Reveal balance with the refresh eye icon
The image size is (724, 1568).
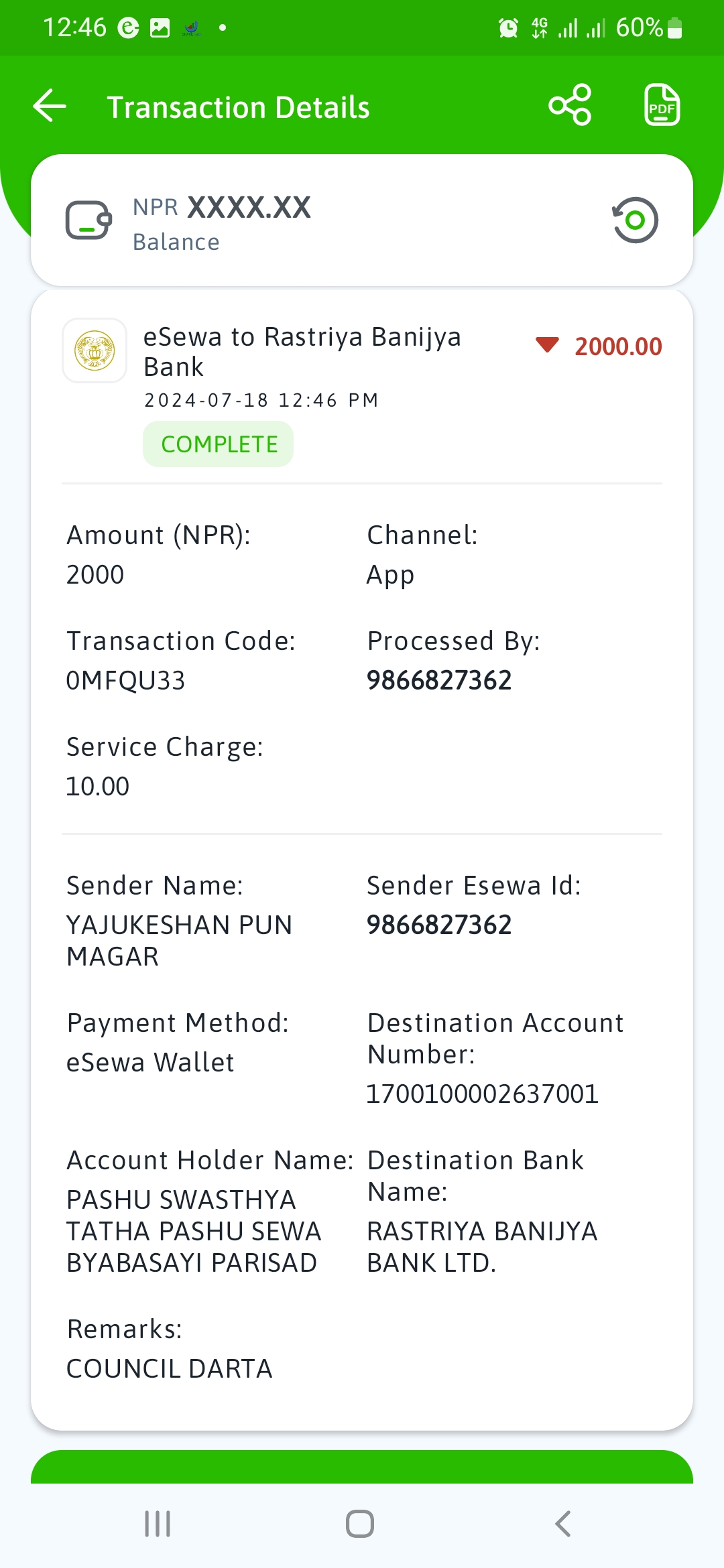click(x=635, y=220)
